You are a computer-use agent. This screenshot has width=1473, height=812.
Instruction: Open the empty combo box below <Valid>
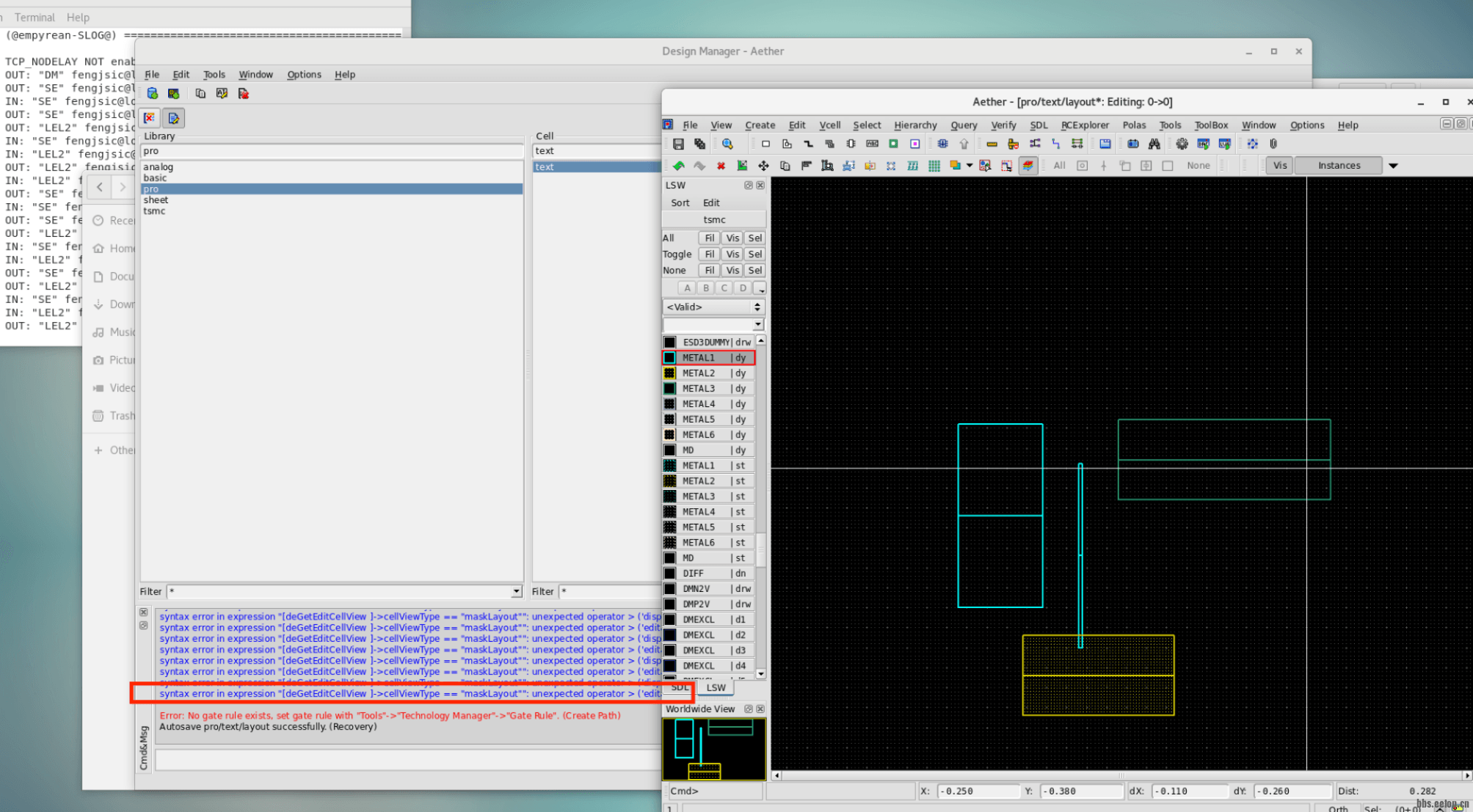(713, 324)
